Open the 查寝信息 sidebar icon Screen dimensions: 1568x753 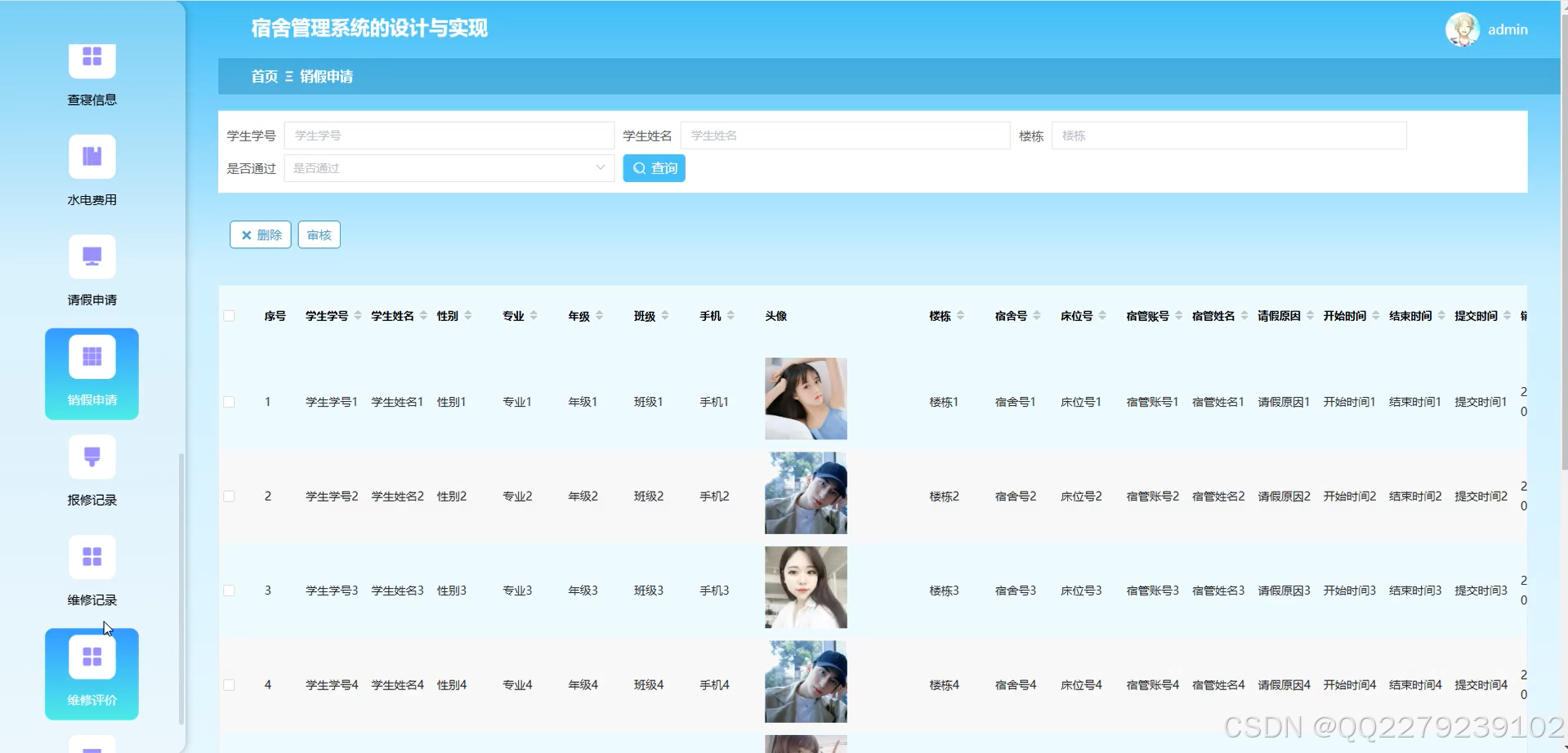[x=92, y=61]
